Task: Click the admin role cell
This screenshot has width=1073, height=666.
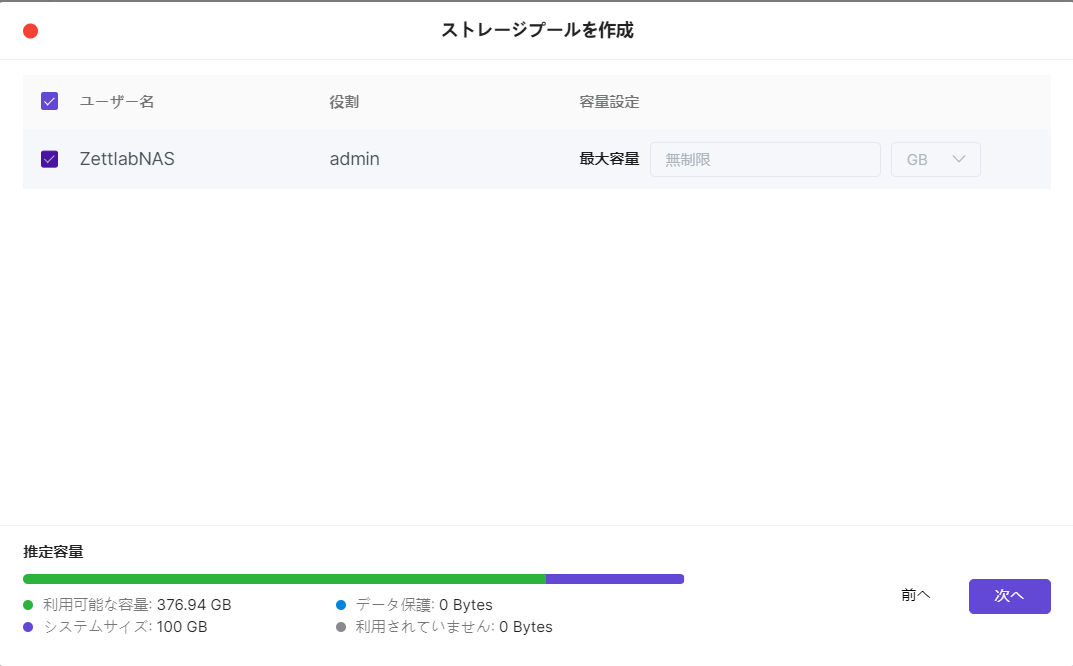Action: point(354,159)
